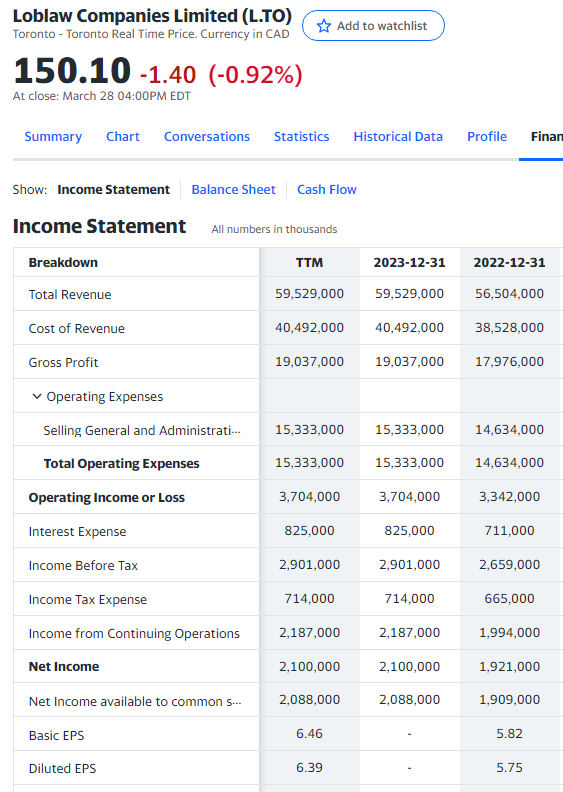
Task: Click the percent change (-0.92%)
Action: [x=255, y=75]
